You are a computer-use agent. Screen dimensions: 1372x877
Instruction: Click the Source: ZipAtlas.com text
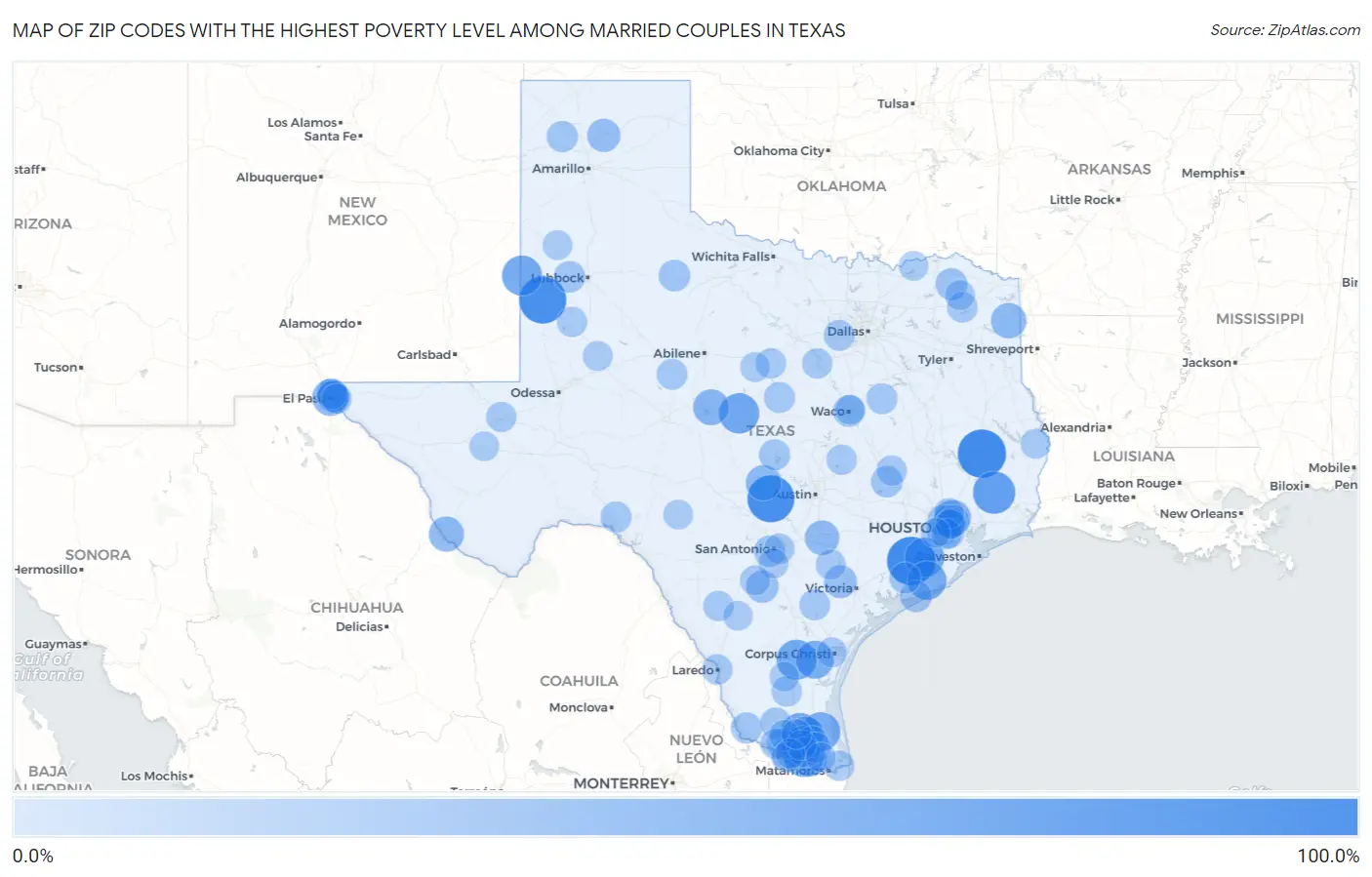point(1285,30)
